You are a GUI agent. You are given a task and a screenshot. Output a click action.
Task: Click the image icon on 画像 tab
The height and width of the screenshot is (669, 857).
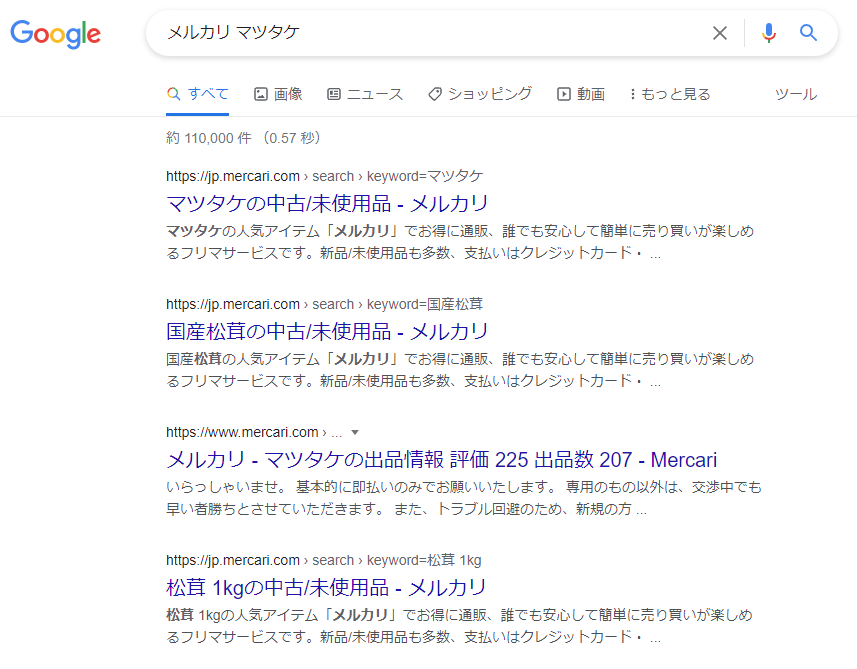pyautogui.click(x=261, y=94)
